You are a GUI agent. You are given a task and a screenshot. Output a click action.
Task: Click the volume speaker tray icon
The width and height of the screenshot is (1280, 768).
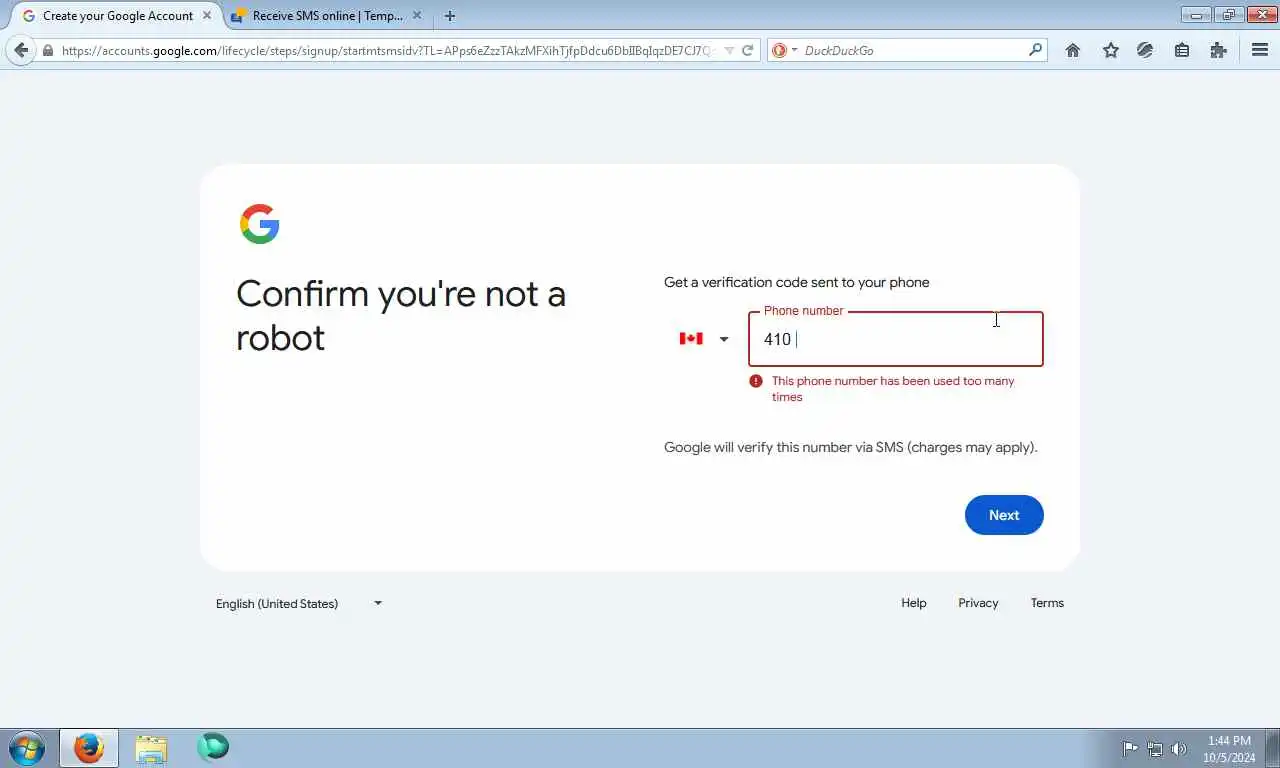(x=1179, y=748)
